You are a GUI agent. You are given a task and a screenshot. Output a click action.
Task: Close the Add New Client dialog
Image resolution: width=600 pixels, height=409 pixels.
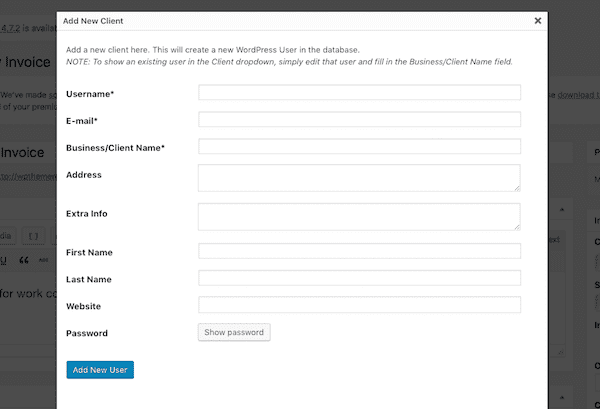[x=537, y=19]
